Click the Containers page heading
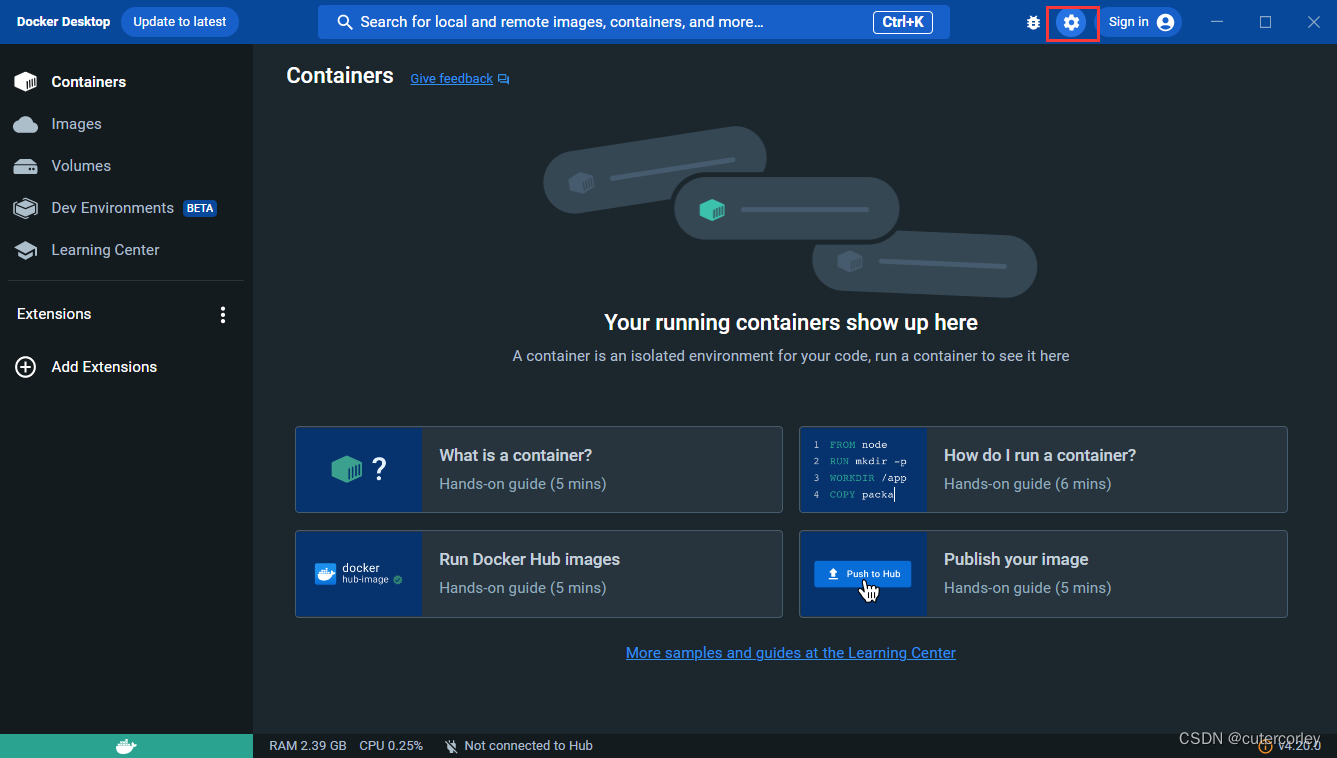1337x758 pixels. 340,76
